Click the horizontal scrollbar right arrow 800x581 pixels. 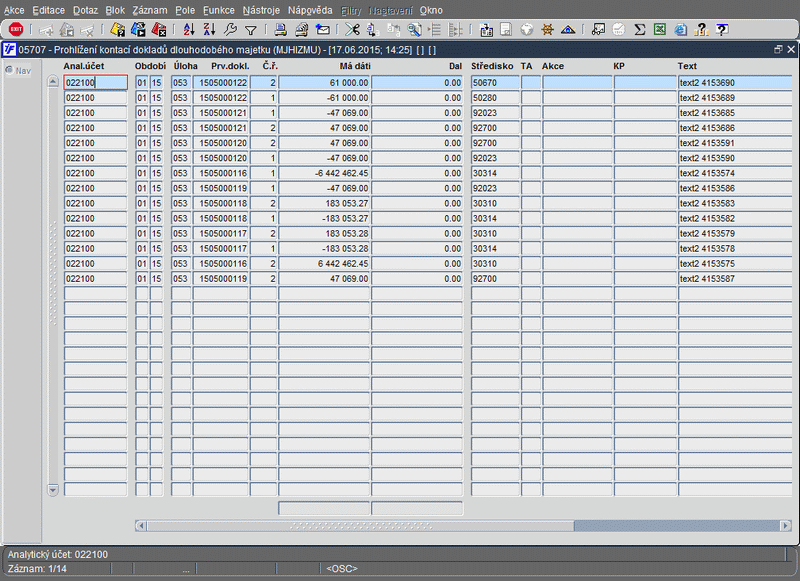click(x=786, y=525)
